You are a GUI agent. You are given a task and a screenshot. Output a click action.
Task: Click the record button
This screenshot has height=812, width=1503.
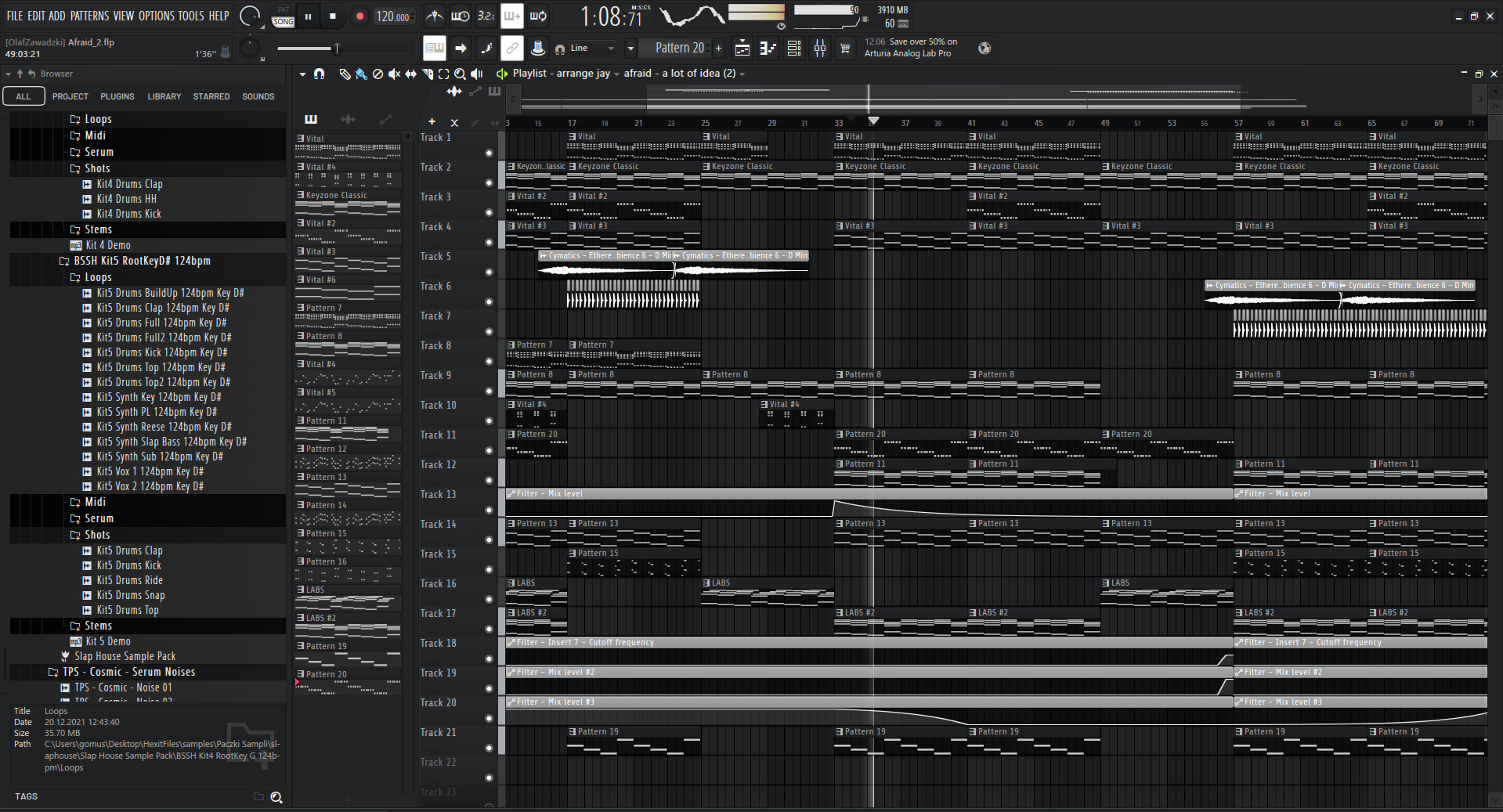point(359,16)
